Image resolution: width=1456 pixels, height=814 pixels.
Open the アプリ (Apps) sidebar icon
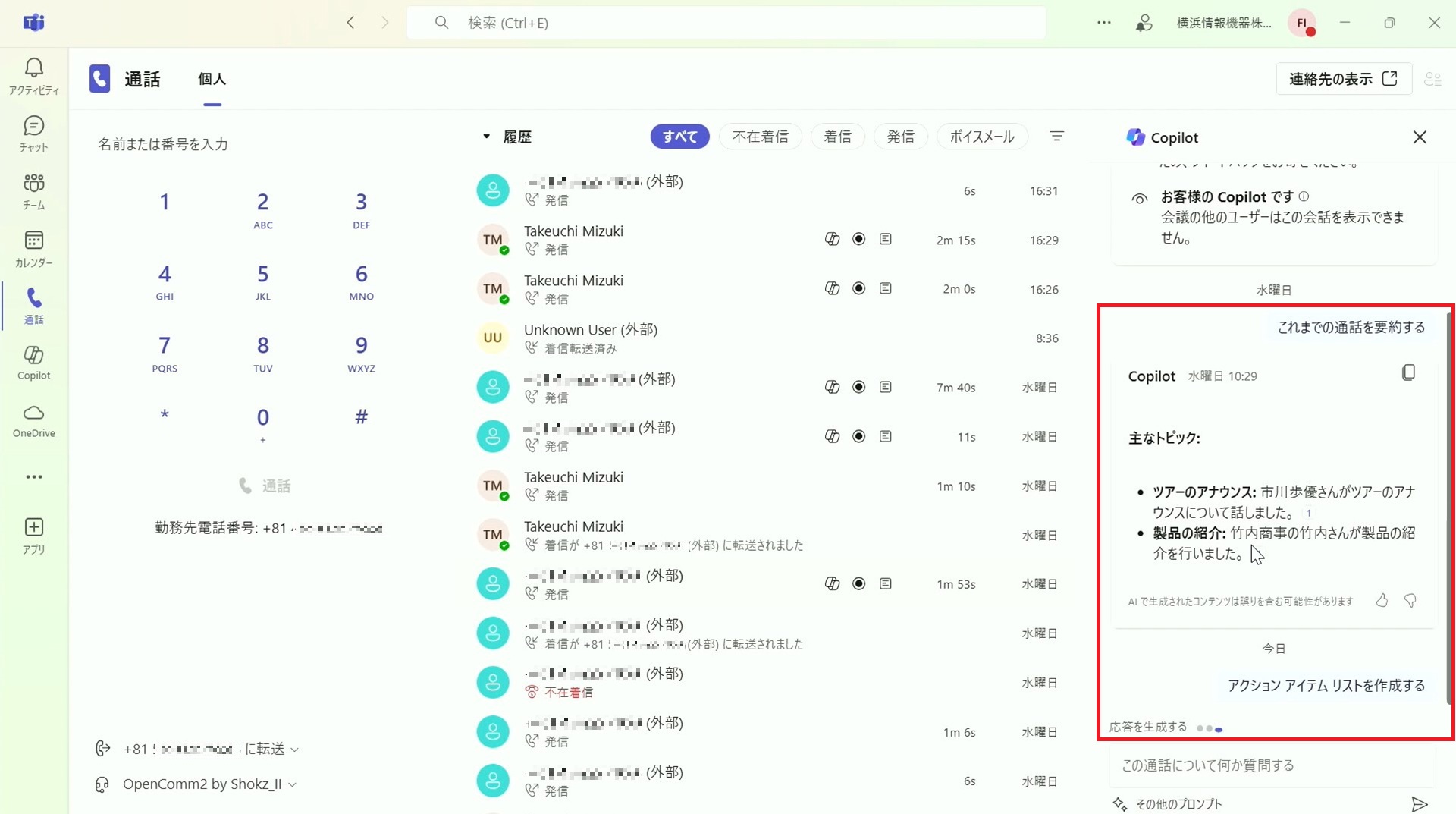click(33, 536)
